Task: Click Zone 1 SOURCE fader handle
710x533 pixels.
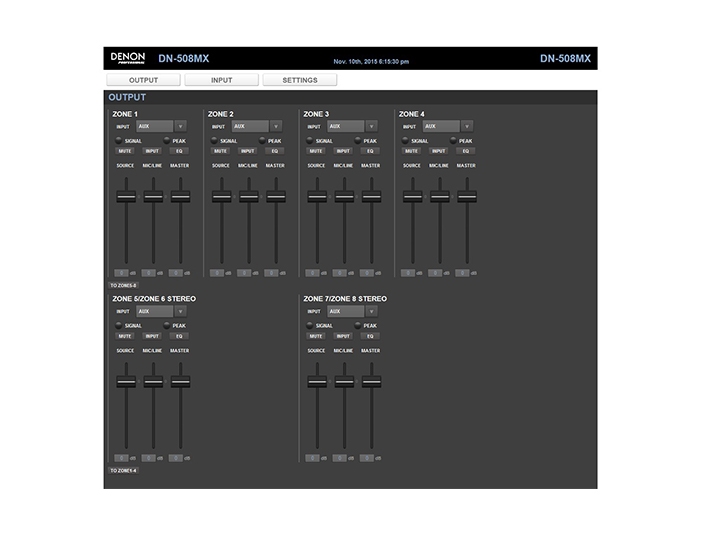Action: click(126, 197)
